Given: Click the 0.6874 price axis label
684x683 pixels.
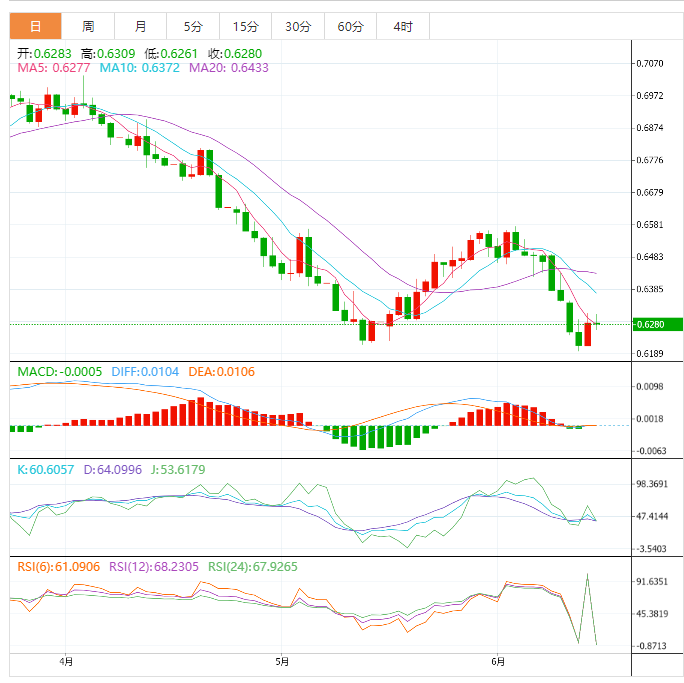Looking at the screenshot, I should [x=650, y=128].
